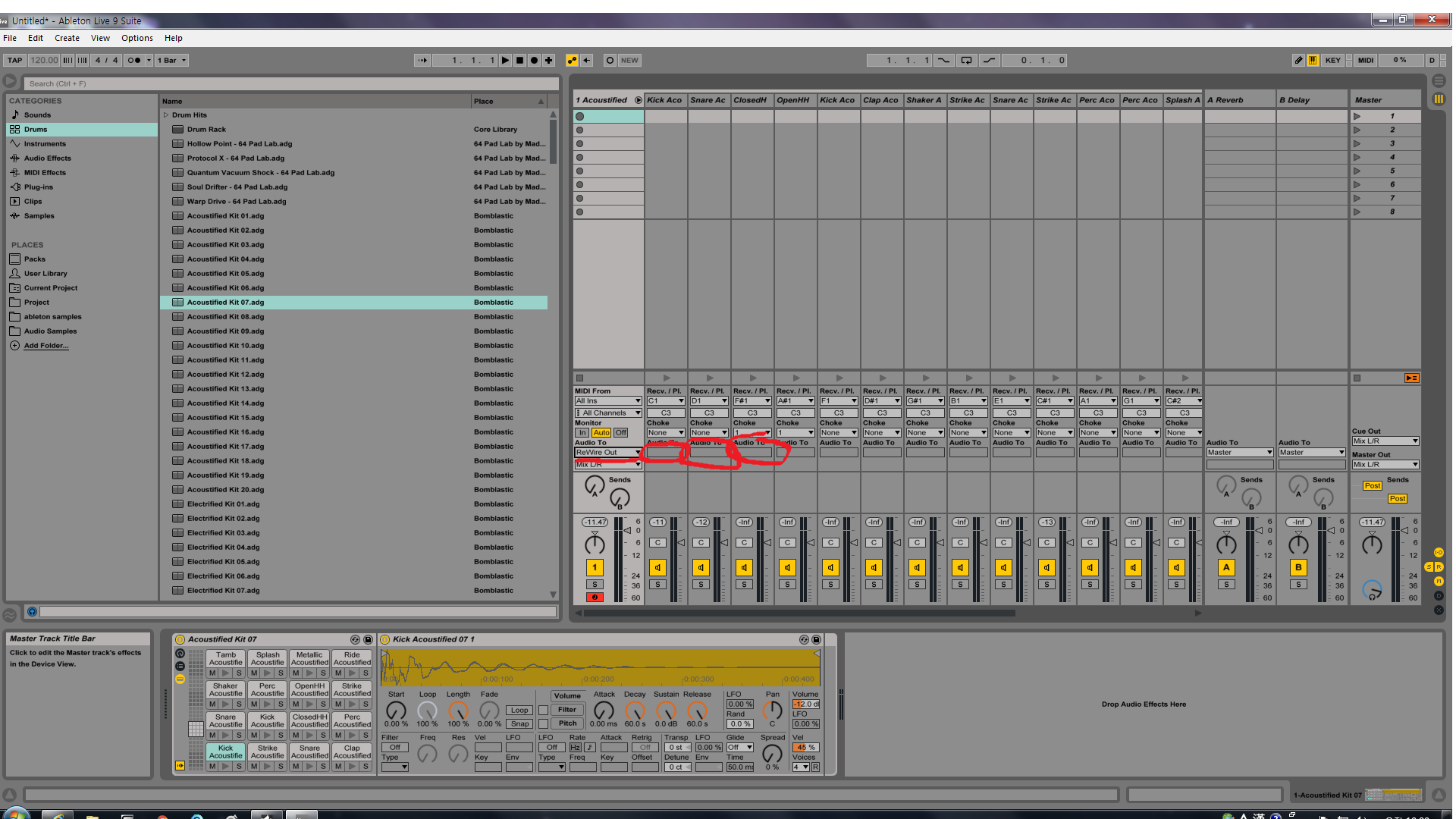Open the View menu

(x=100, y=38)
